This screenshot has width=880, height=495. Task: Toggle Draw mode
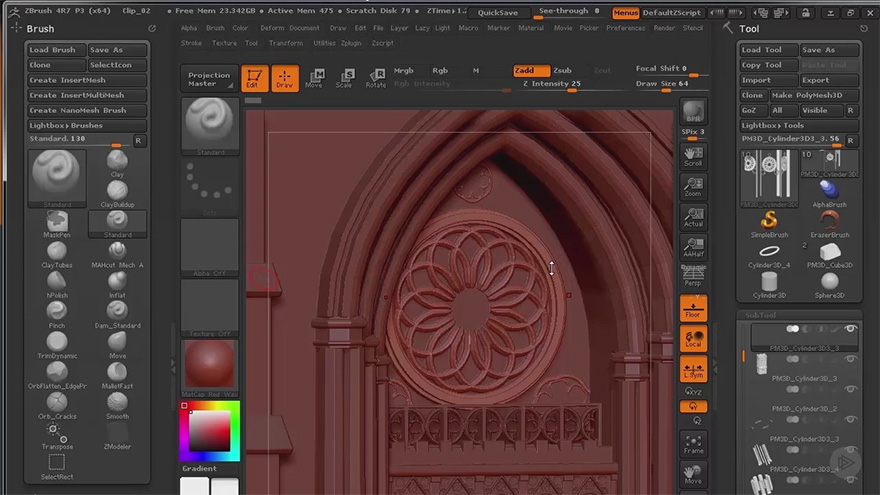pyautogui.click(x=285, y=78)
